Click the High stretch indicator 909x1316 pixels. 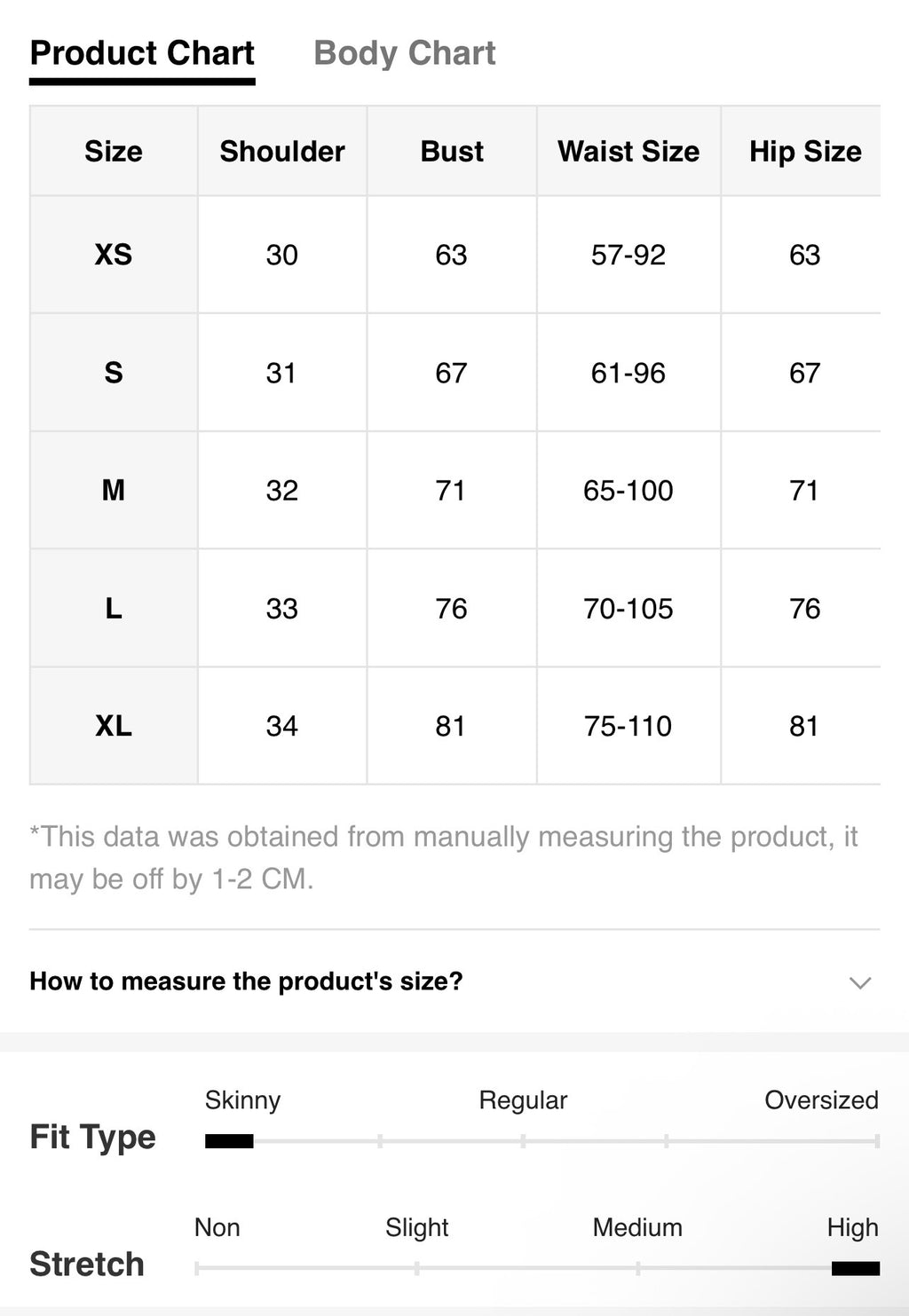click(x=856, y=1268)
